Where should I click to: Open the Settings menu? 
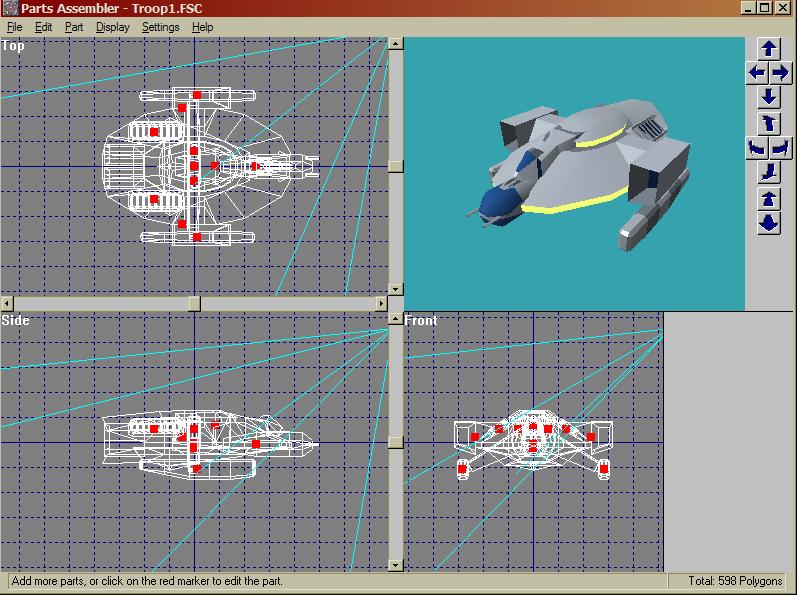tap(160, 27)
